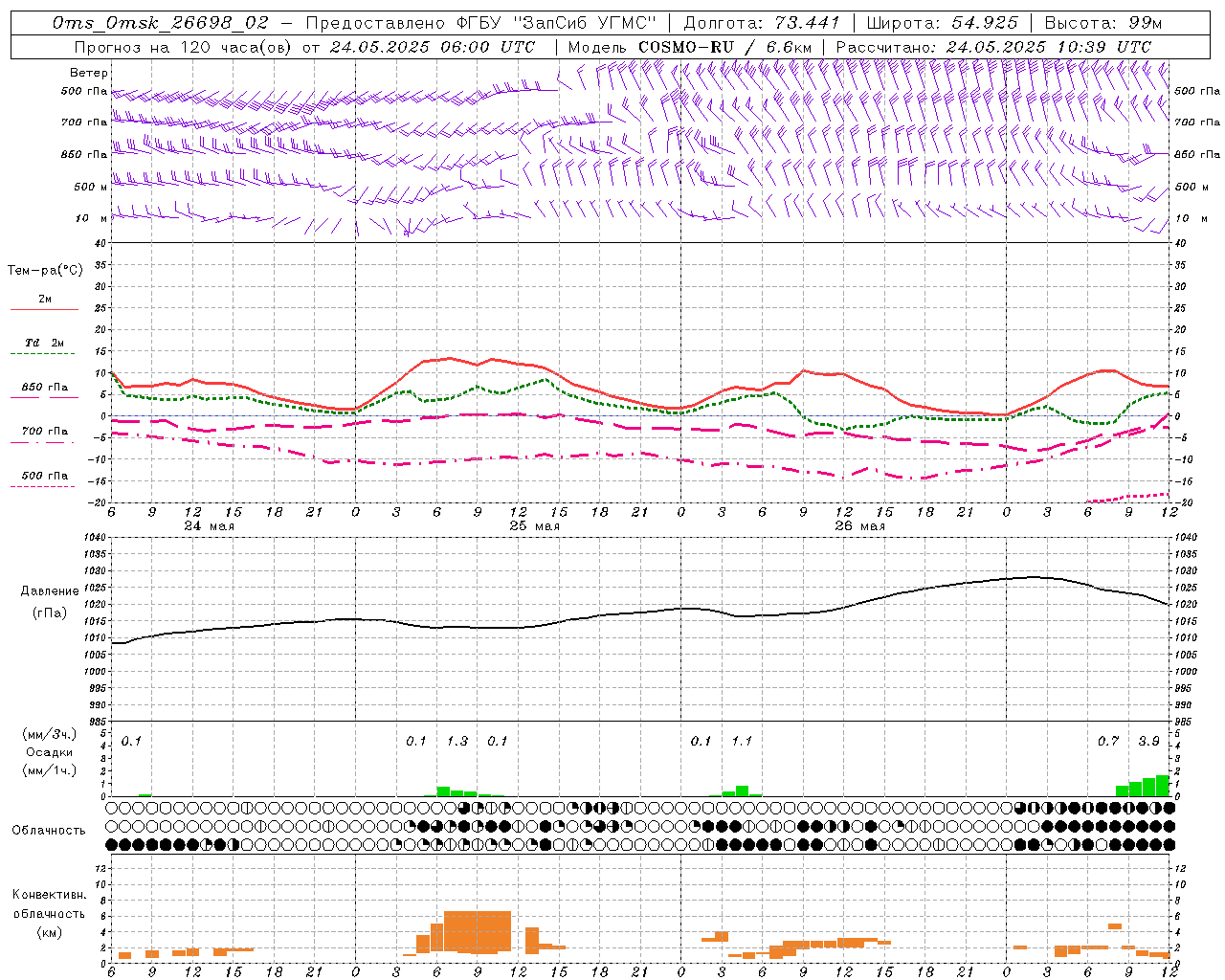Viewport: 1225px width, 980px height.
Task: Click the Рассчитано: 24.05.2025 10:39 UTC text
Action: coord(993,47)
